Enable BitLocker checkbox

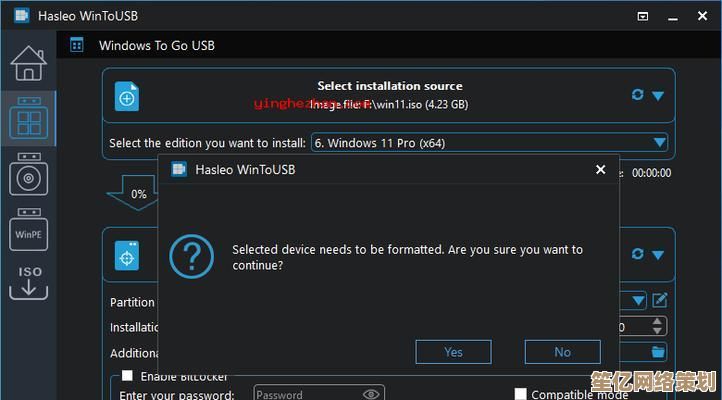click(x=128, y=376)
